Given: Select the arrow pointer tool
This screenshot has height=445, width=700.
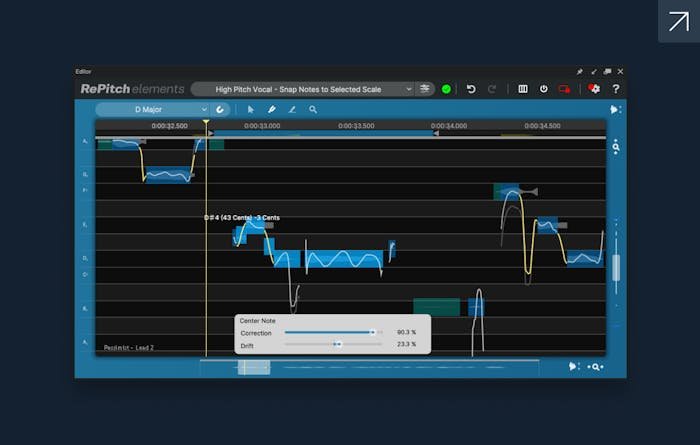Looking at the screenshot, I should tap(251, 109).
